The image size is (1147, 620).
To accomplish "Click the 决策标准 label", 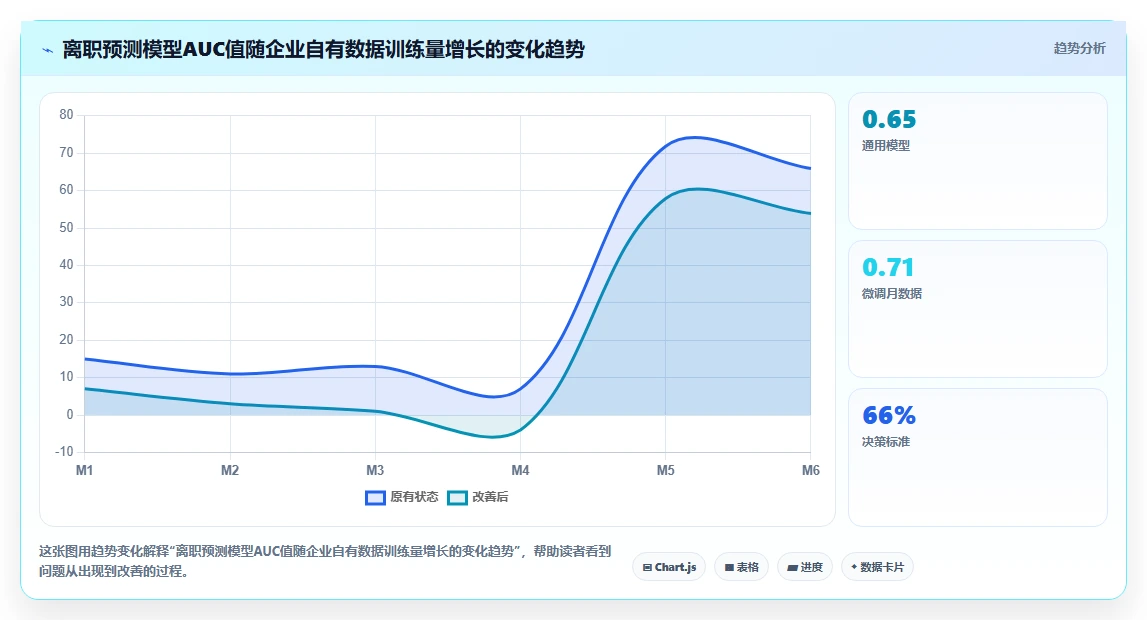I will coord(886,442).
